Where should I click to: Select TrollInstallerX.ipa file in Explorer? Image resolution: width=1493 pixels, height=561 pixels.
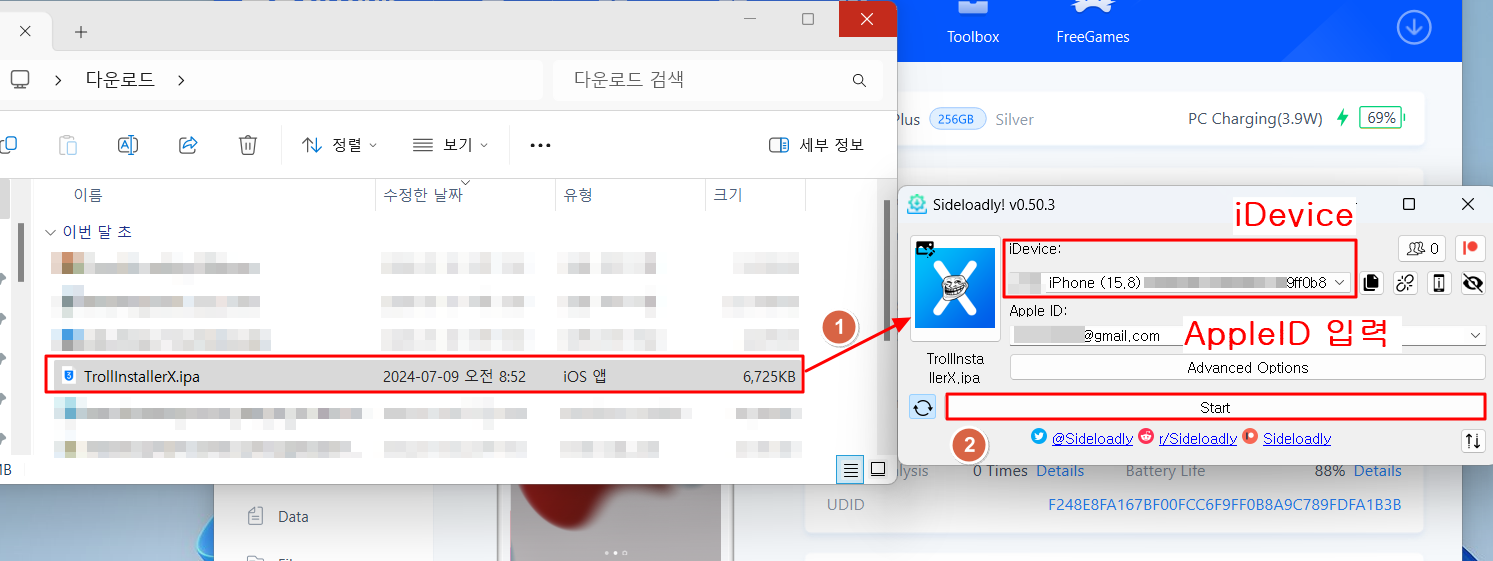pos(426,376)
